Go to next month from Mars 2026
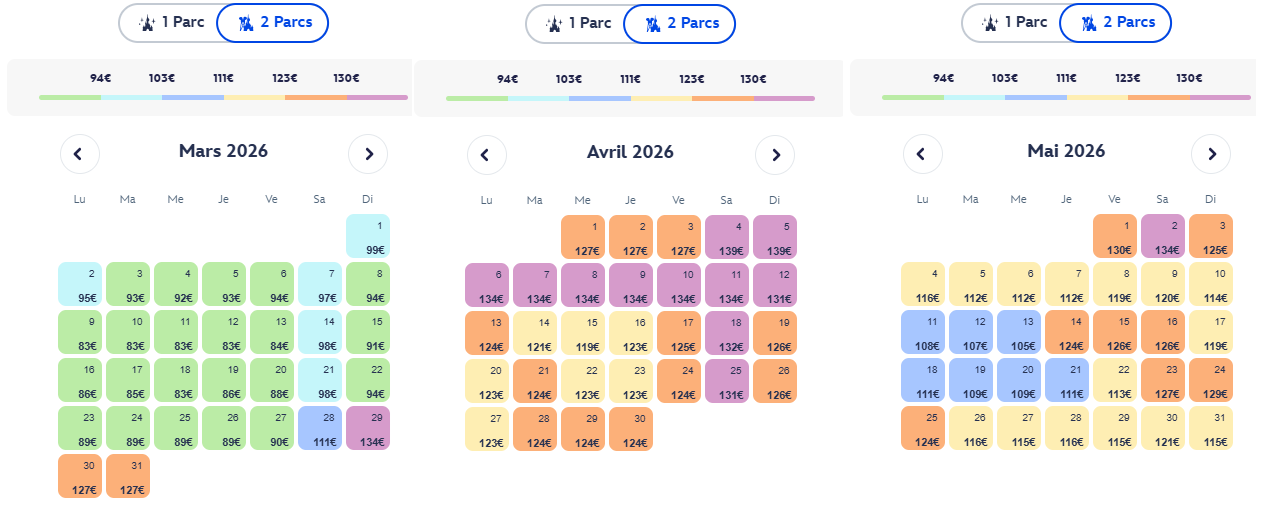 368,154
